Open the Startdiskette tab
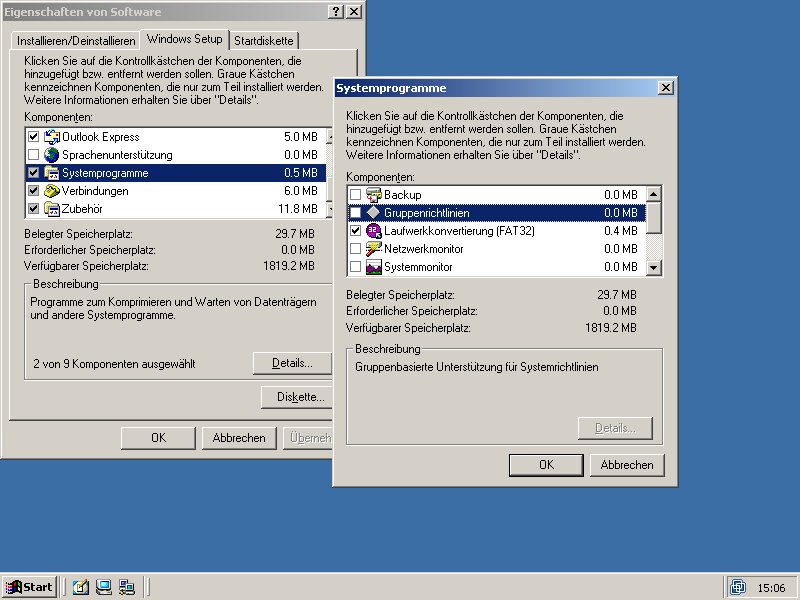 click(264, 41)
